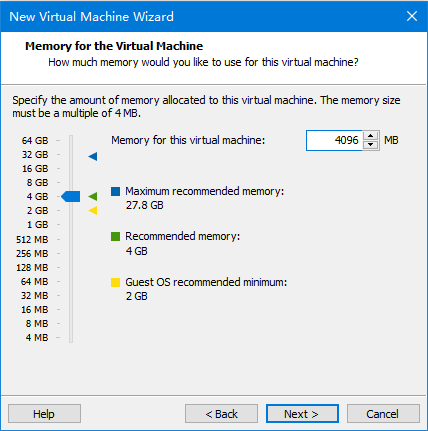
Task: Cancel the New Virtual Machine Wizard
Action: tap(383, 414)
